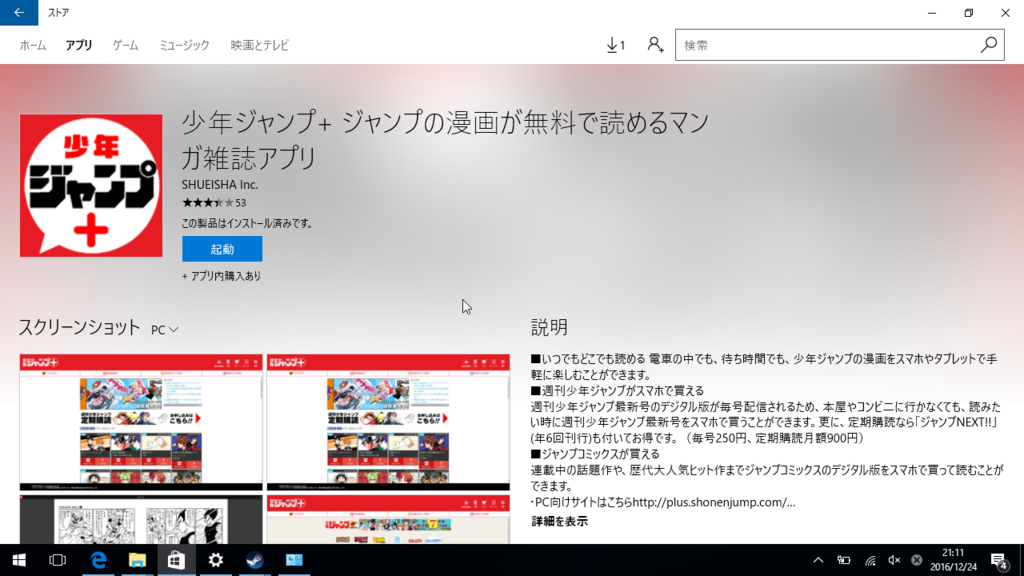Click the 説明 section heading
Image resolution: width=1024 pixels, height=576 pixels.
pyautogui.click(x=549, y=327)
